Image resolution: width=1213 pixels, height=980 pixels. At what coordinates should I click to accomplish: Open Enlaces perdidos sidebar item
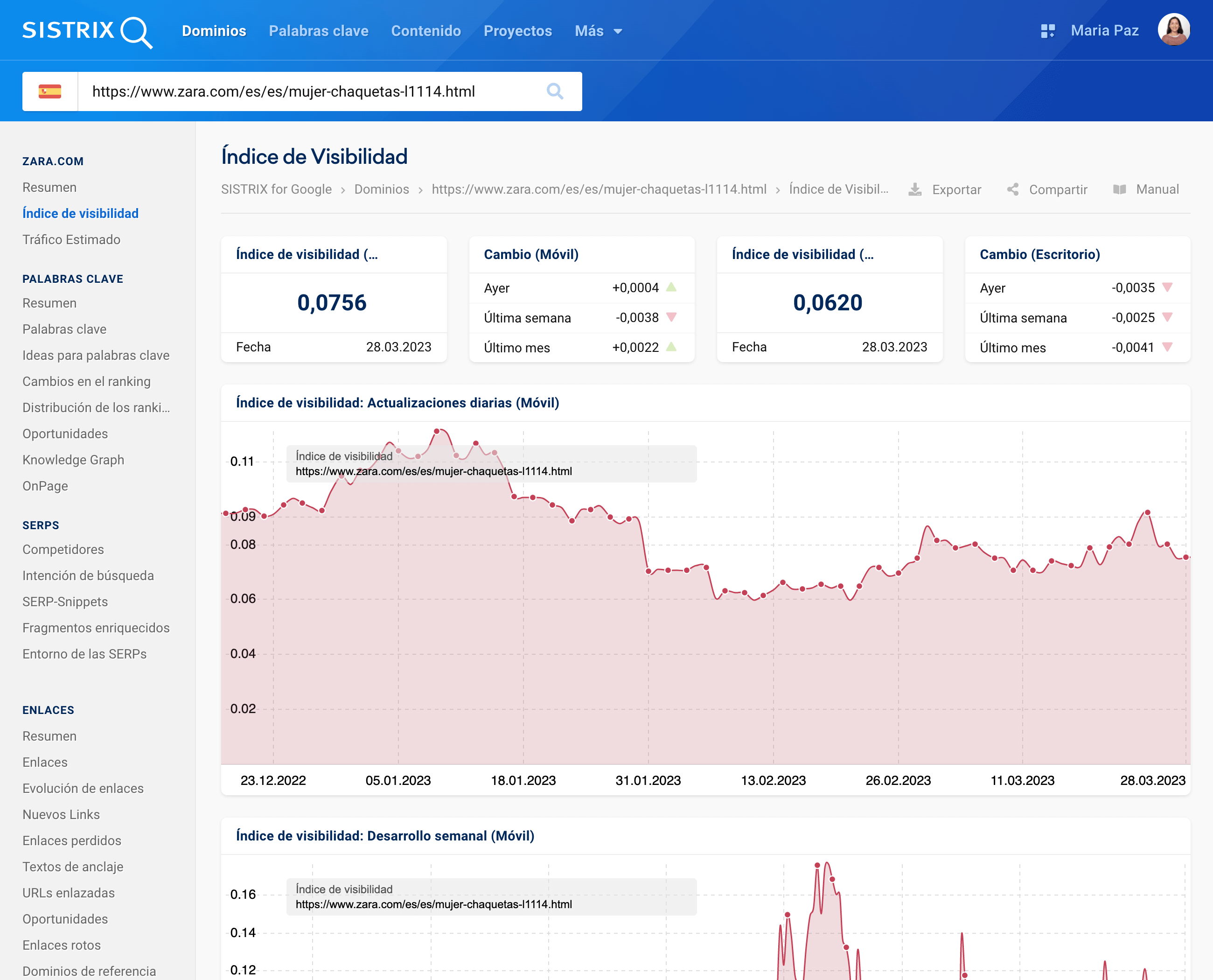coord(72,840)
